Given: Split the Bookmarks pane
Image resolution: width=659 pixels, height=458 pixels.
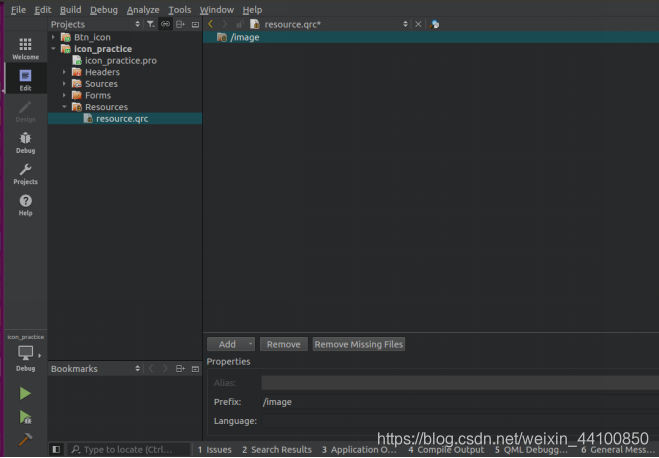Looking at the screenshot, I should pyautogui.click(x=180, y=369).
